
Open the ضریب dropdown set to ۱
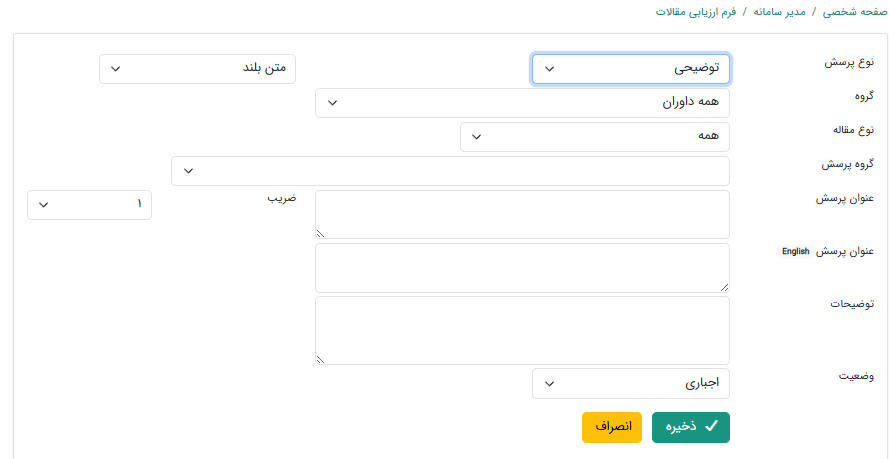coord(89,205)
